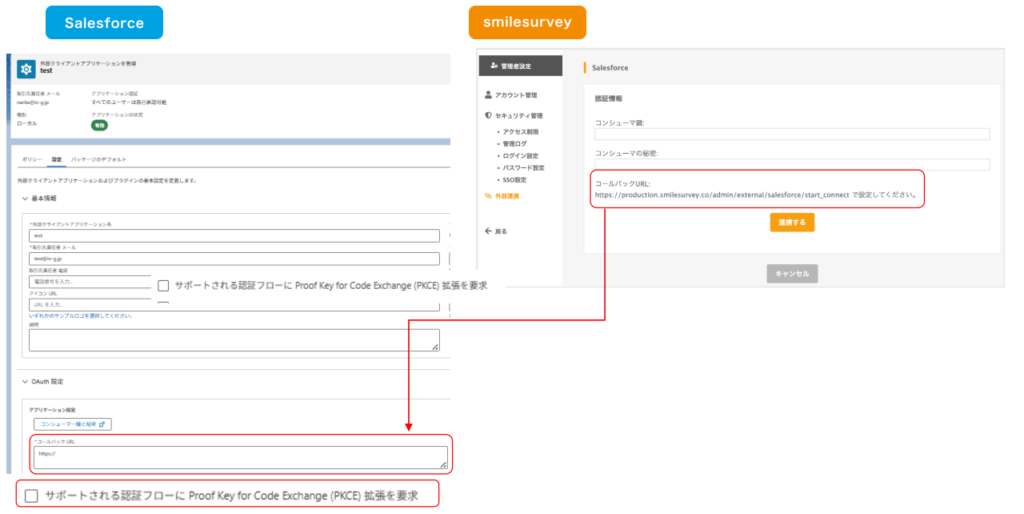This screenshot has height=514, width=1024.
Task: Click the コンシューマ鍵 input in smilesurvey
Action: 792,134
